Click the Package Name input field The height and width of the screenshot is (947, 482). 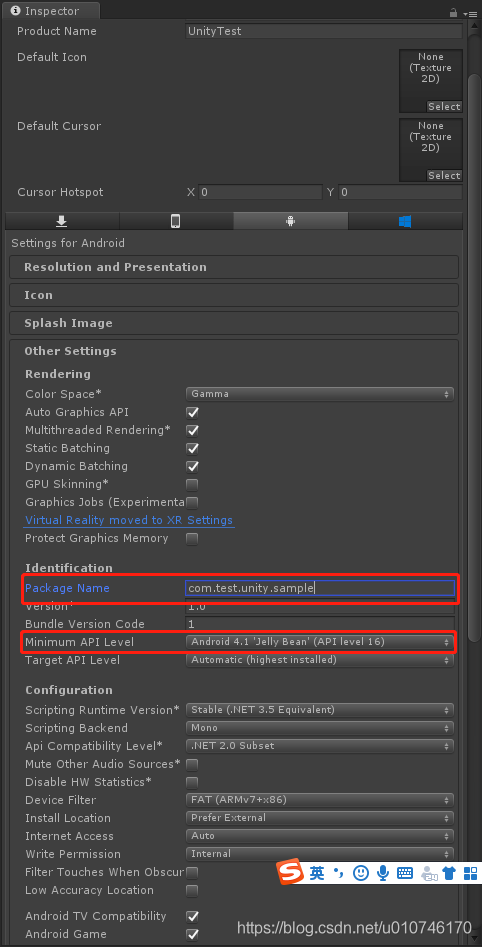pyautogui.click(x=320, y=588)
